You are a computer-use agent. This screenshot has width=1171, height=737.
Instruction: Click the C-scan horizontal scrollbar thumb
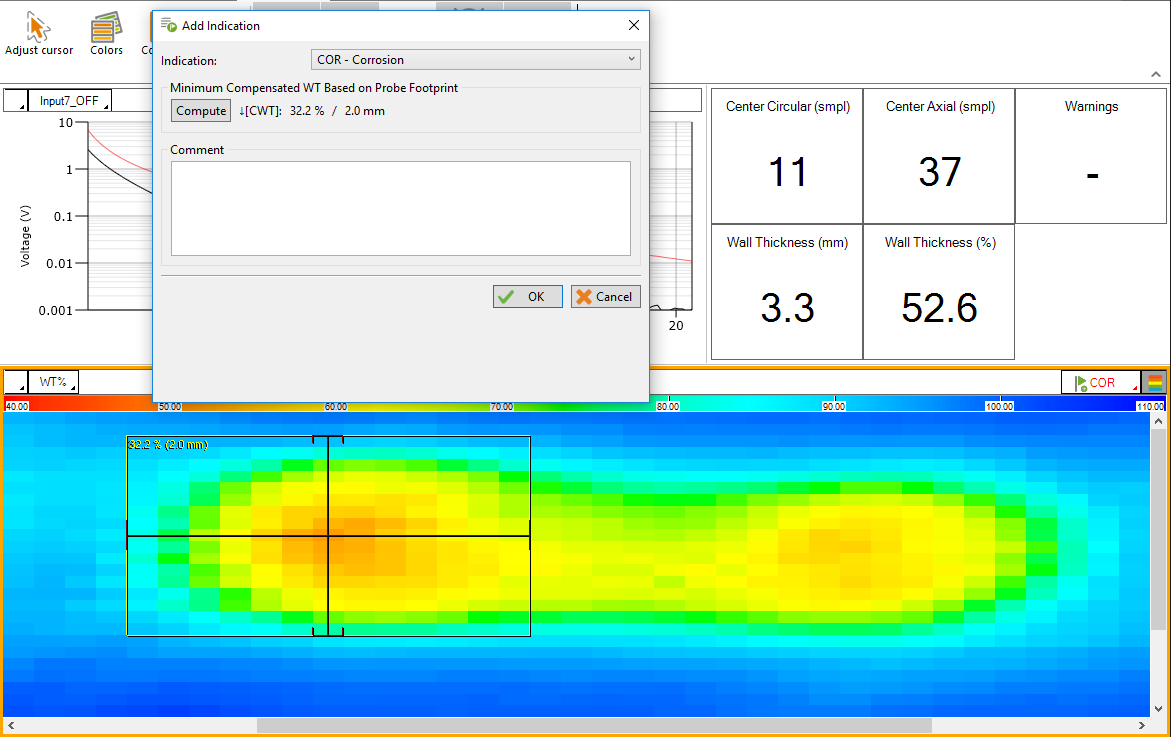(x=593, y=725)
